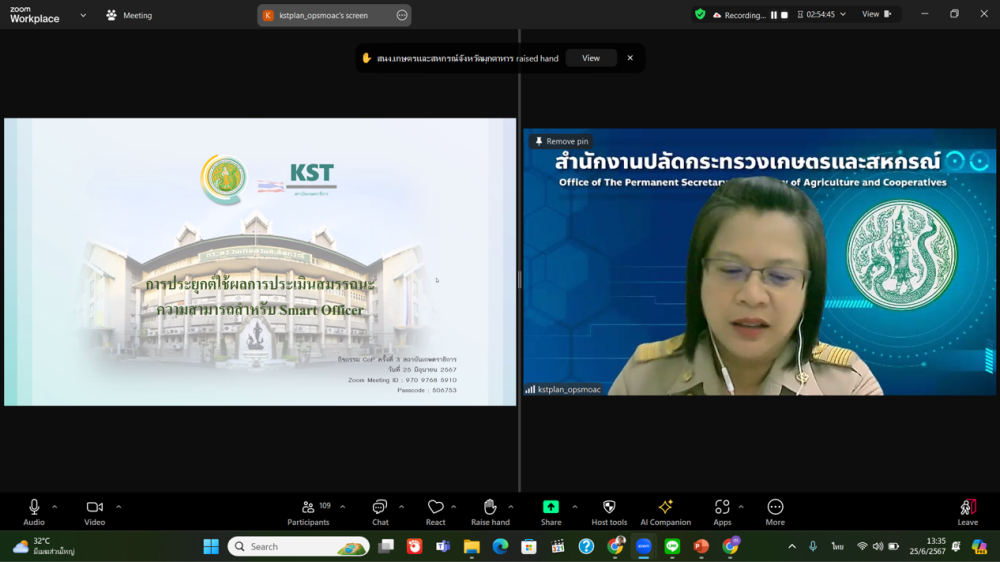Image resolution: width=1000 pixels, height=562 pixels.
Task: Click View on the raised hand notification
Action: pos(591,58)
